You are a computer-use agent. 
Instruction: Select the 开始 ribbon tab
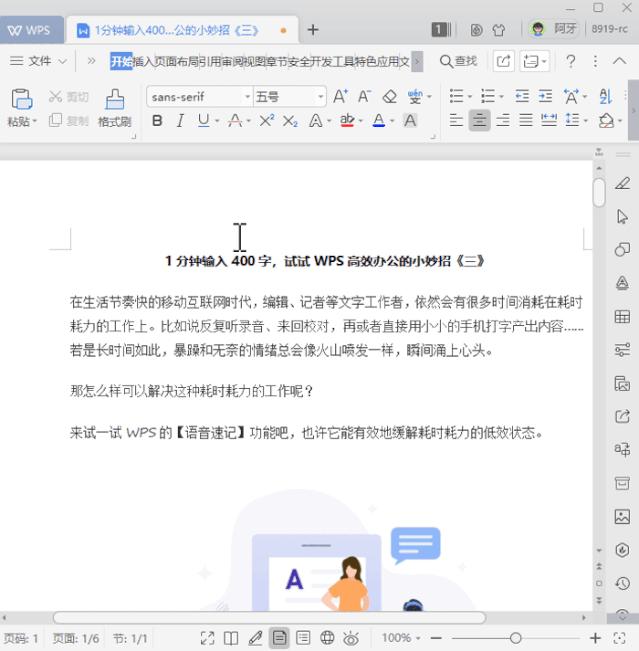[121, 61]
